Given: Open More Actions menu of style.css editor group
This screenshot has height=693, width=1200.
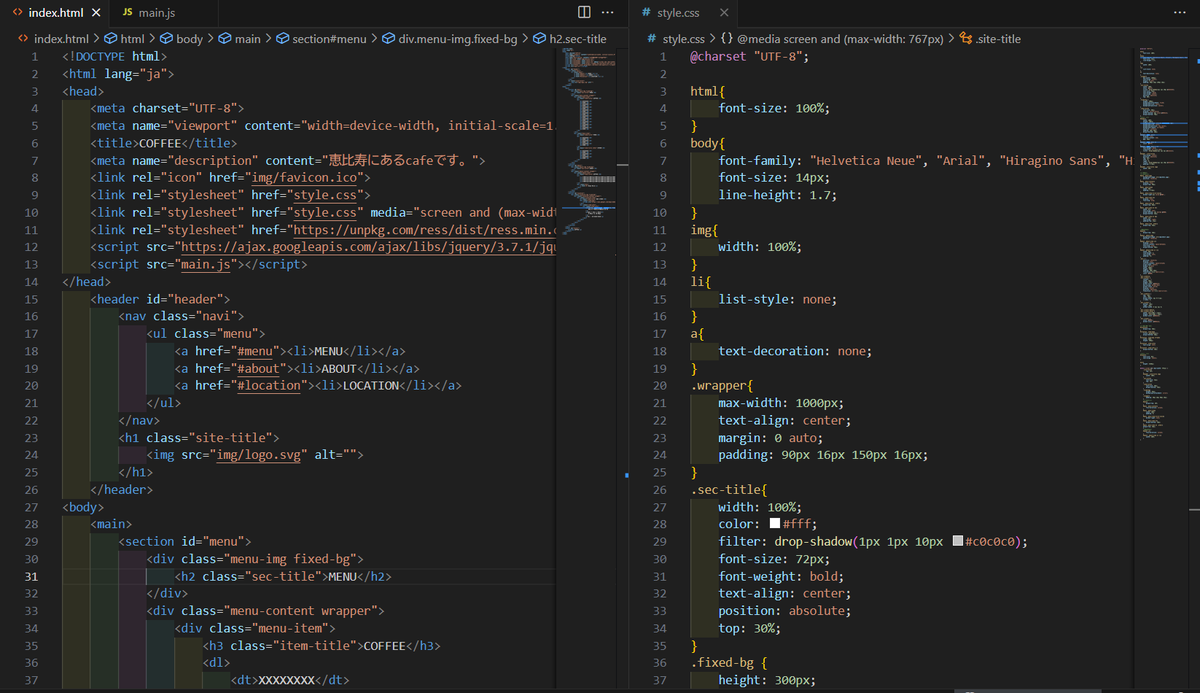Looking at the screenshot, I should (x=1178, y=12).
